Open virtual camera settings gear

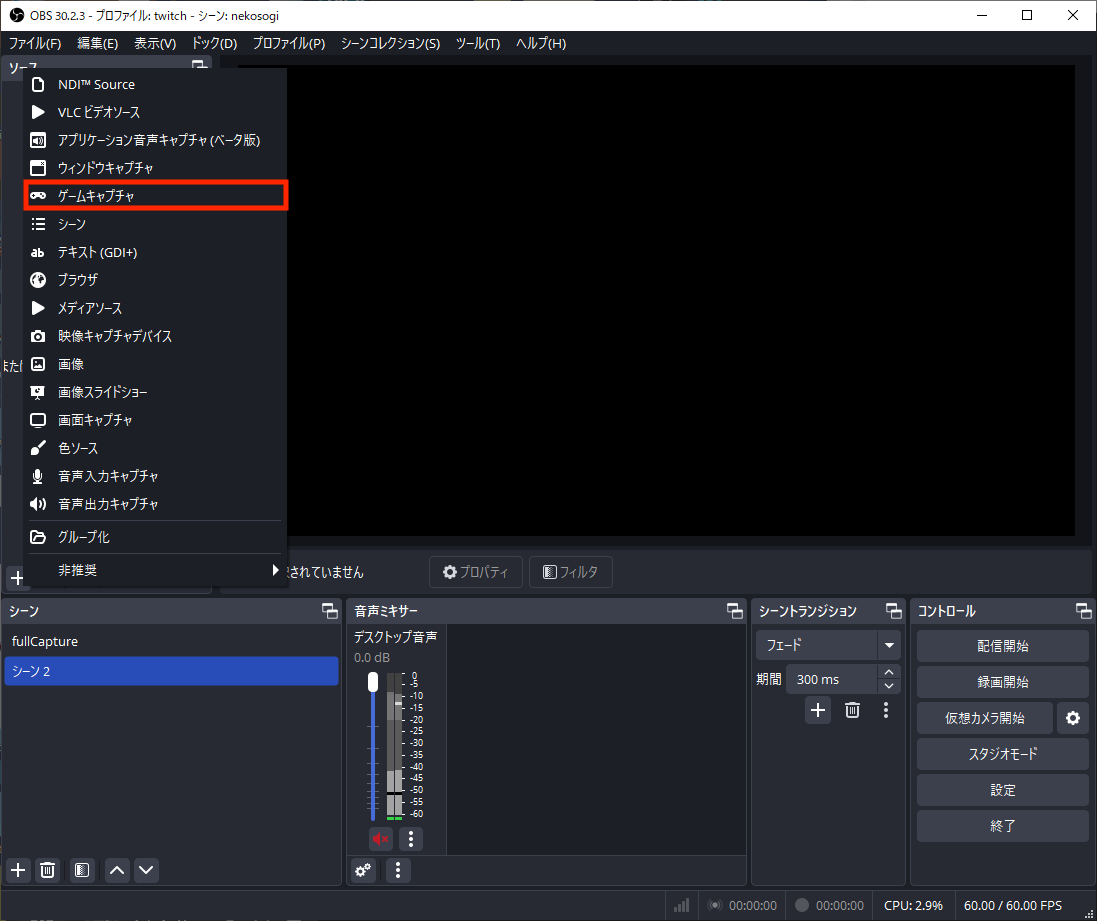point(1072,718)
